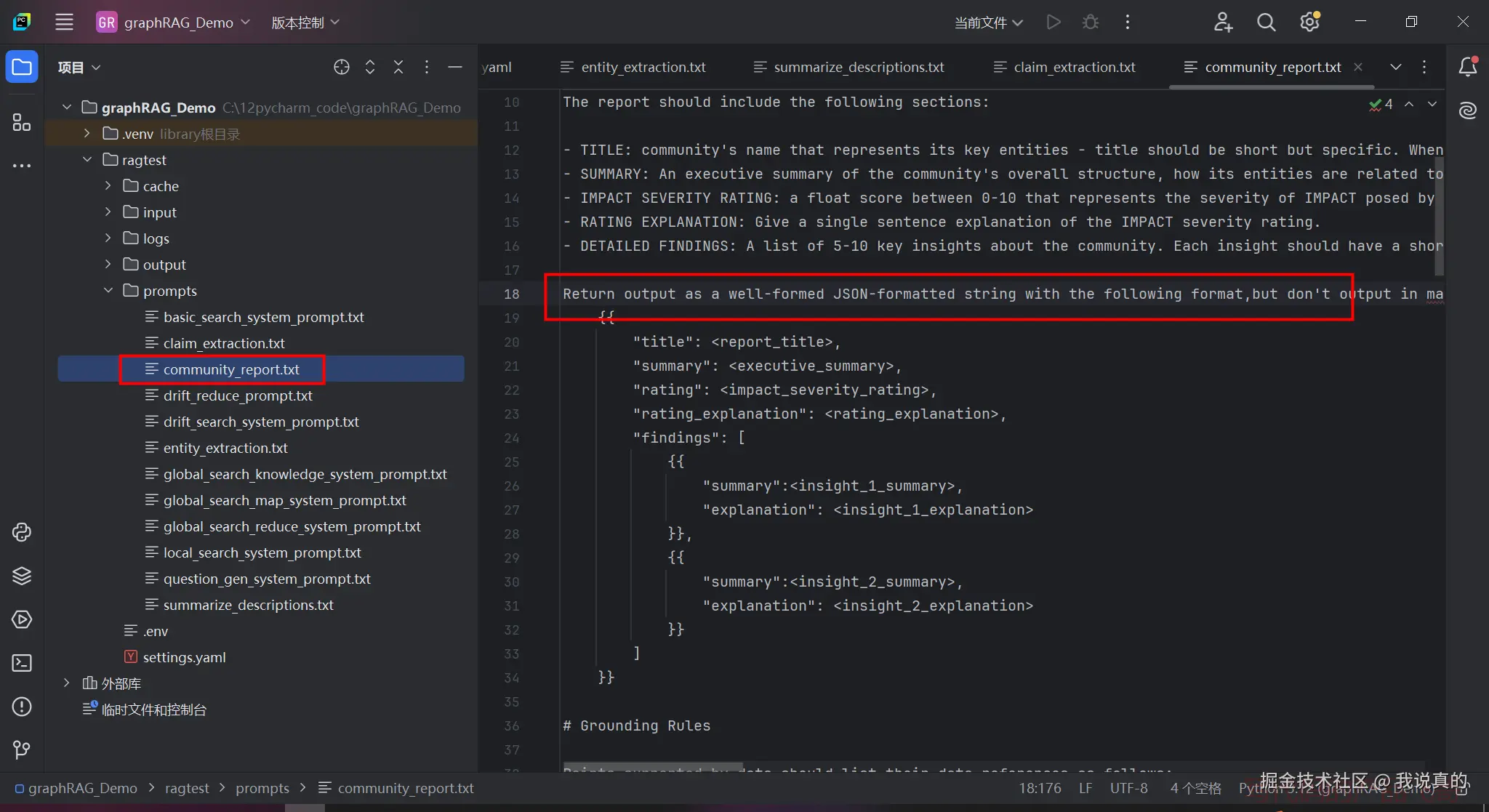Open the Notifications bell icon
Screen dimensions: 1489x812
click(1468, 68)
